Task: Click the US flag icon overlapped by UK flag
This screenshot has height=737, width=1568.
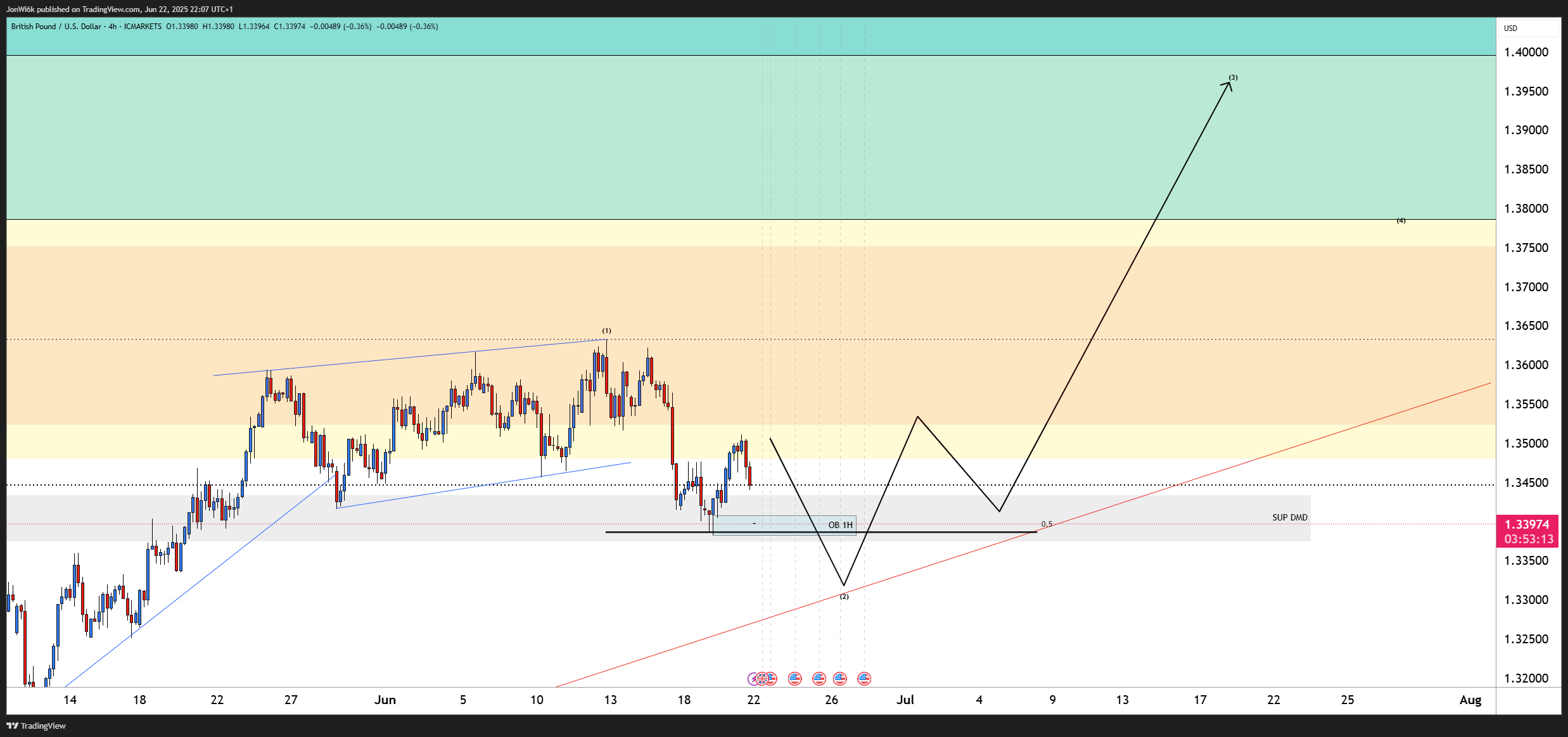Action: [x=772, y=679]
